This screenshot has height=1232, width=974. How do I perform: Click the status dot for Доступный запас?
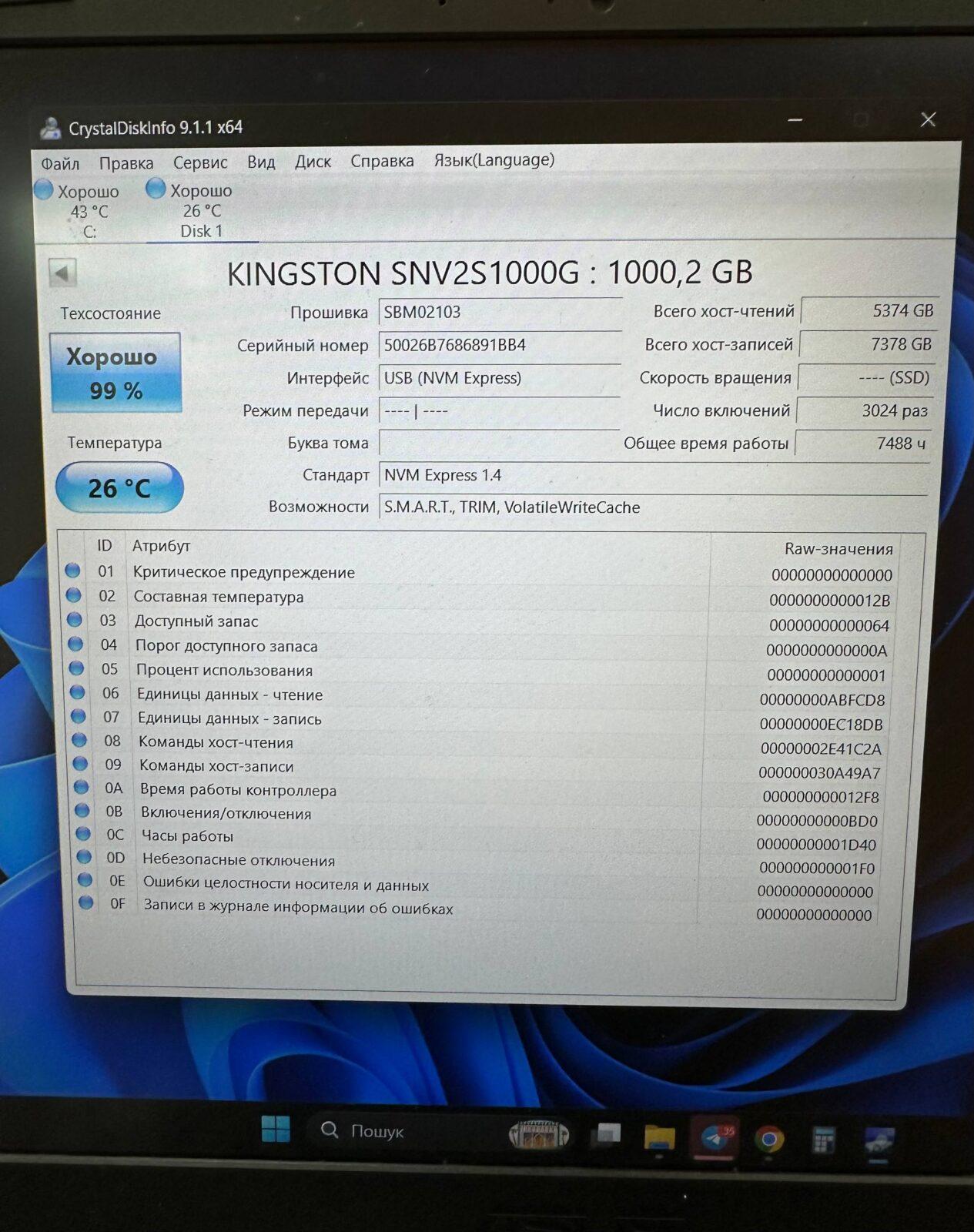(x=75, y=619)
